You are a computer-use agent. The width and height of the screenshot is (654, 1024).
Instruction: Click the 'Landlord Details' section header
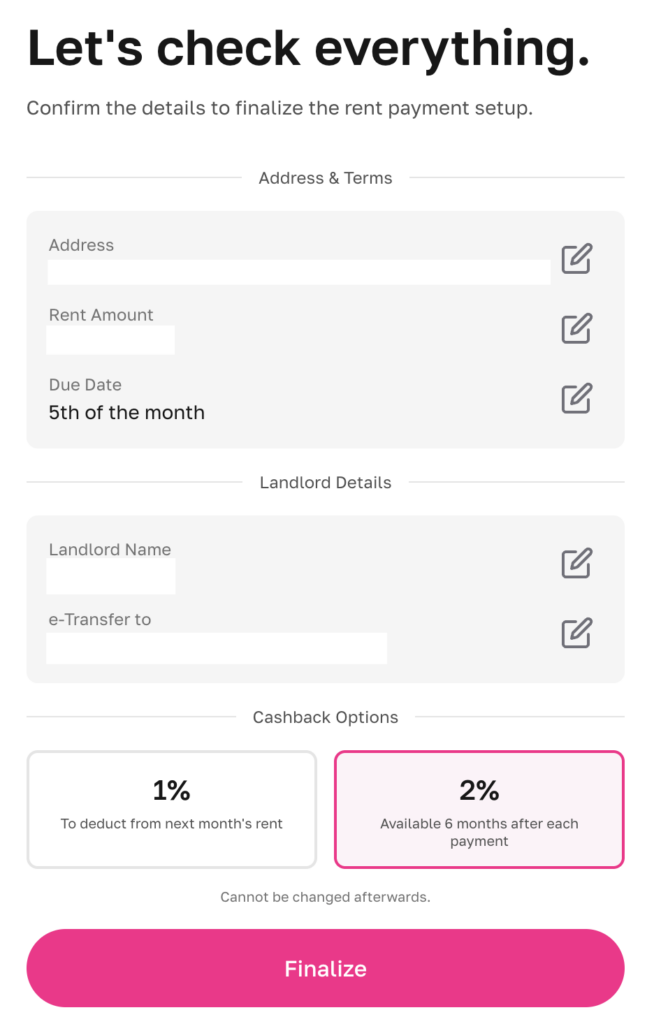tap(325, 483)
